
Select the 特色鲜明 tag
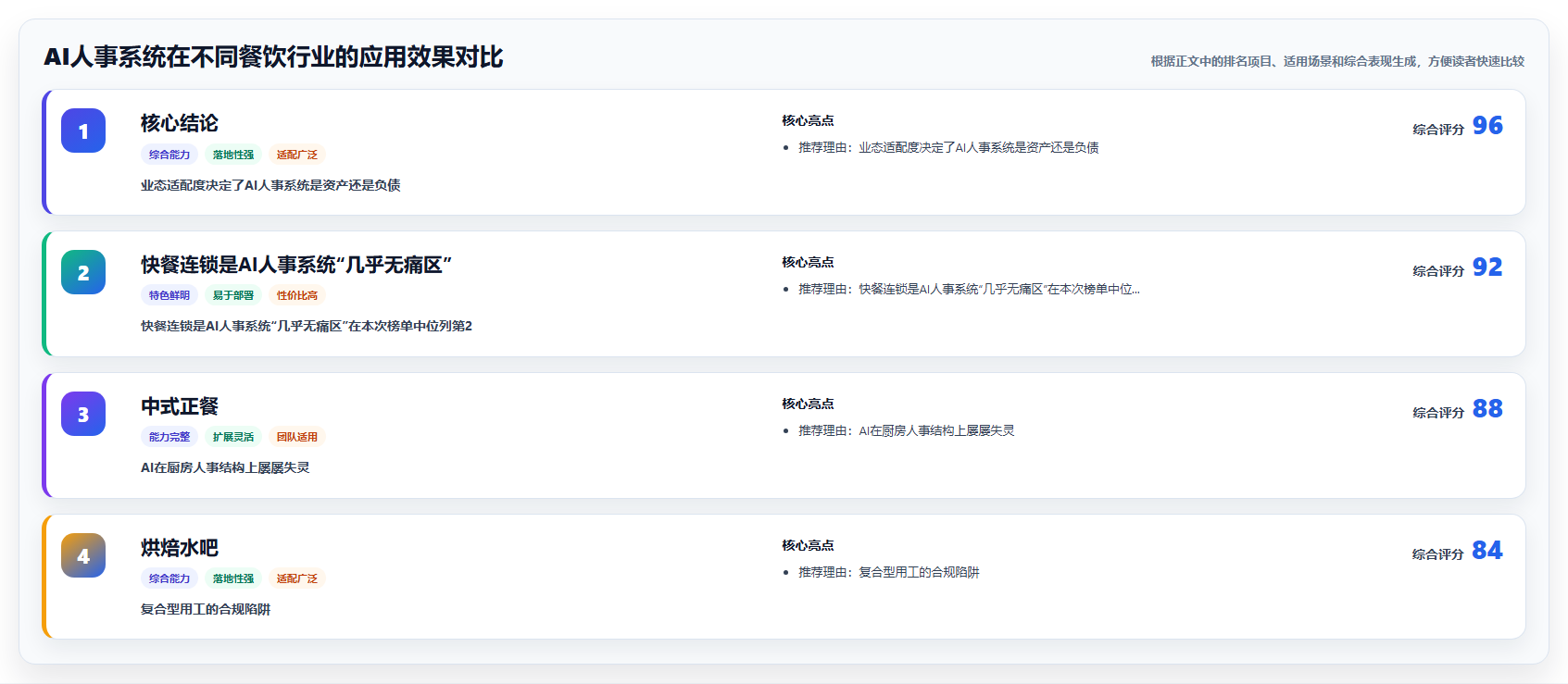point(169,295)
